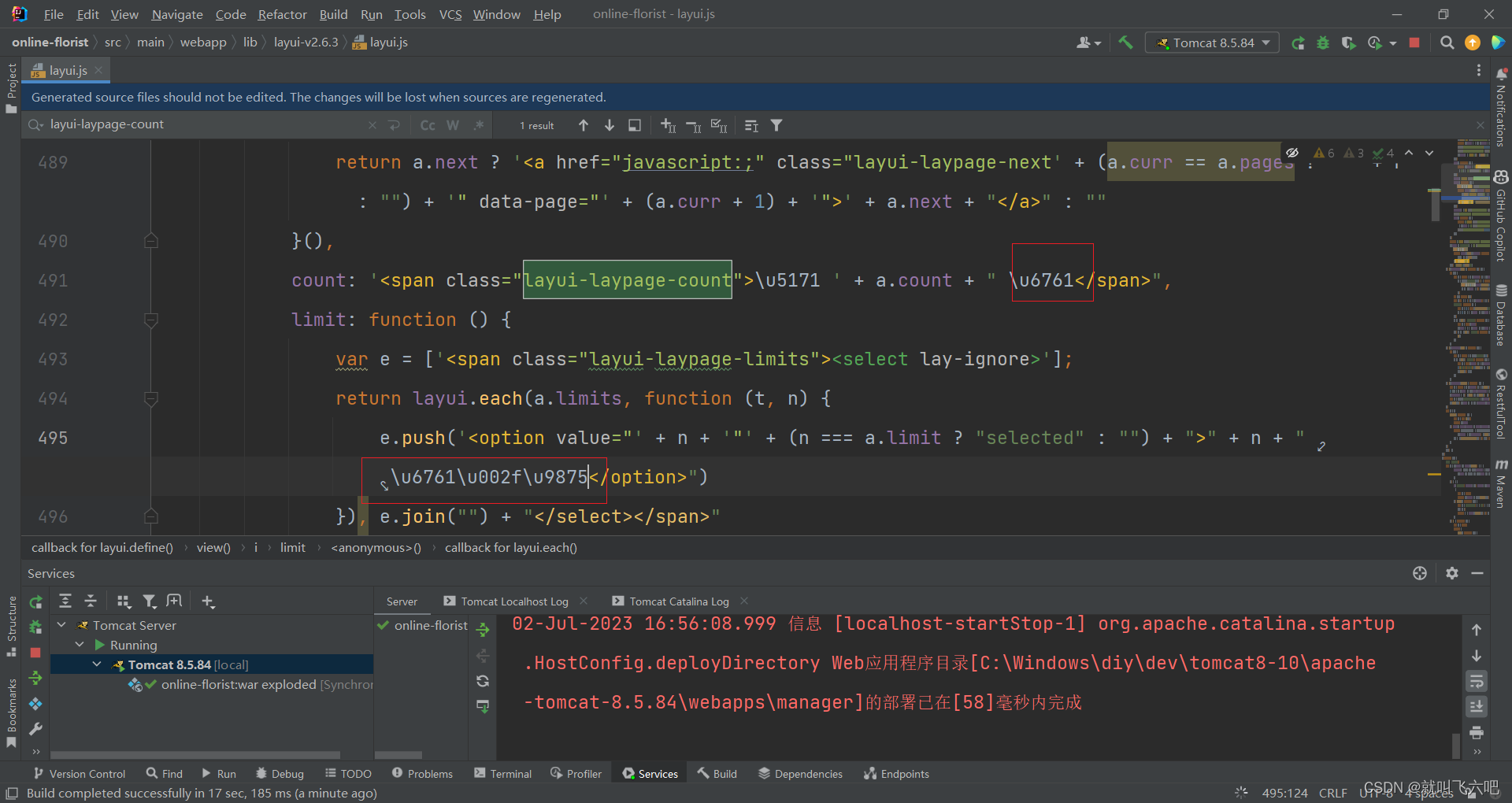Click the Services tree horizontal scrollbar
Viewport: 1512px width, 803px height.
click(x=195, y=754)
